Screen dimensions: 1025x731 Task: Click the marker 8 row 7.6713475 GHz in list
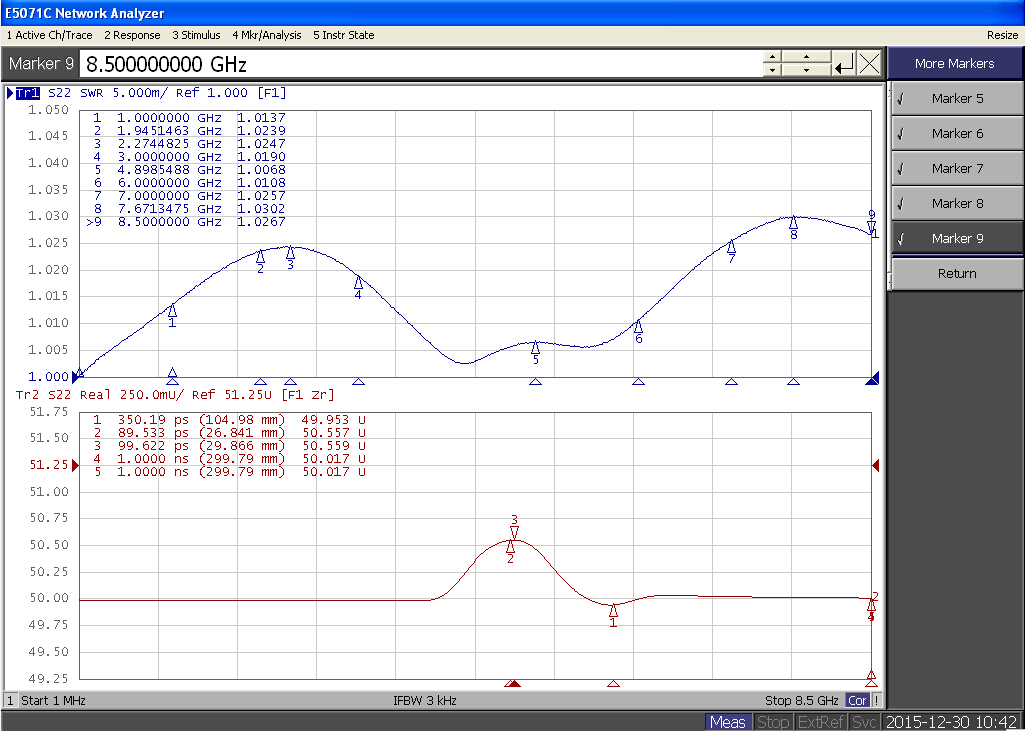click(189, 209)
